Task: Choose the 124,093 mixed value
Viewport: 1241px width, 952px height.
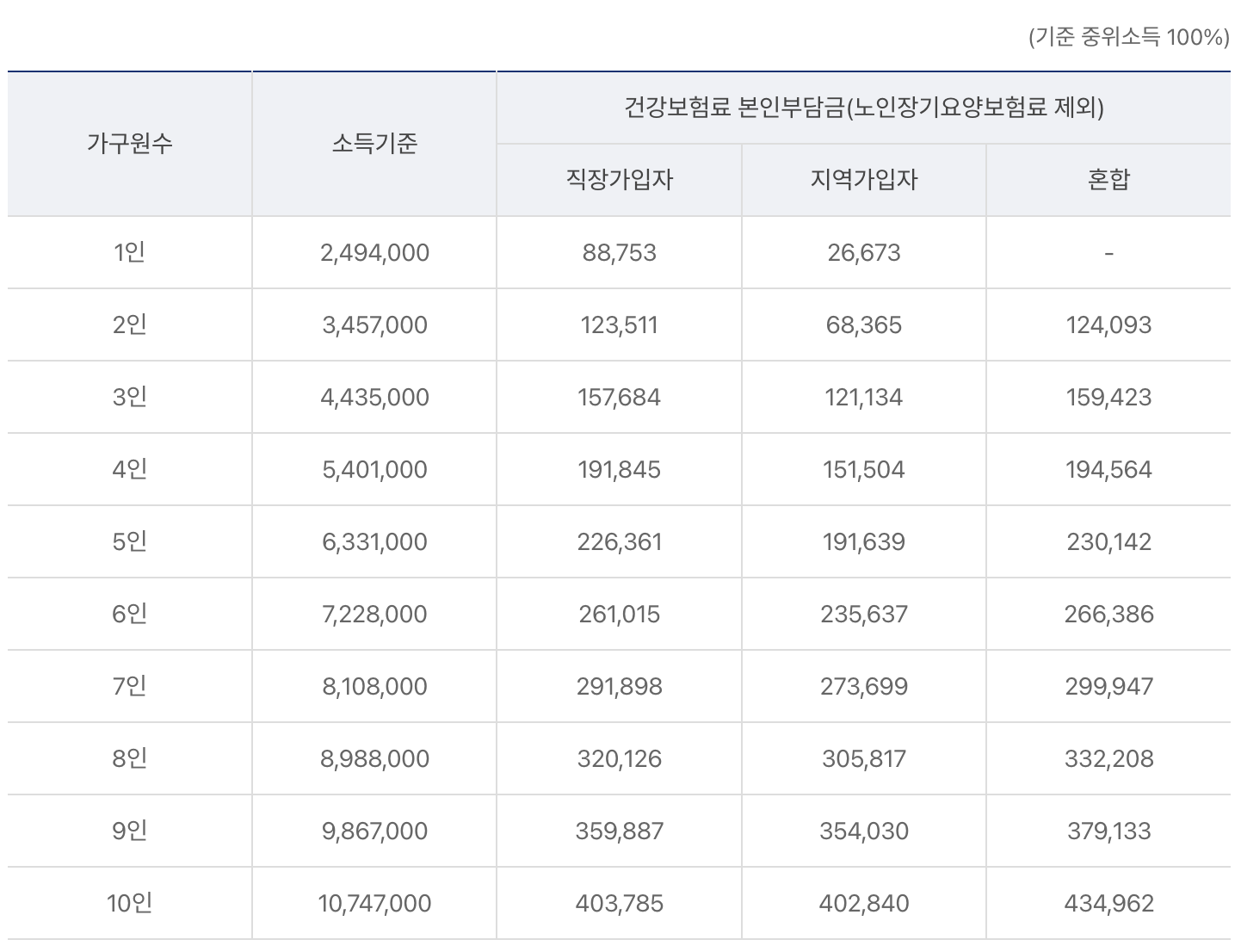Action: (x=1108, y=325)
